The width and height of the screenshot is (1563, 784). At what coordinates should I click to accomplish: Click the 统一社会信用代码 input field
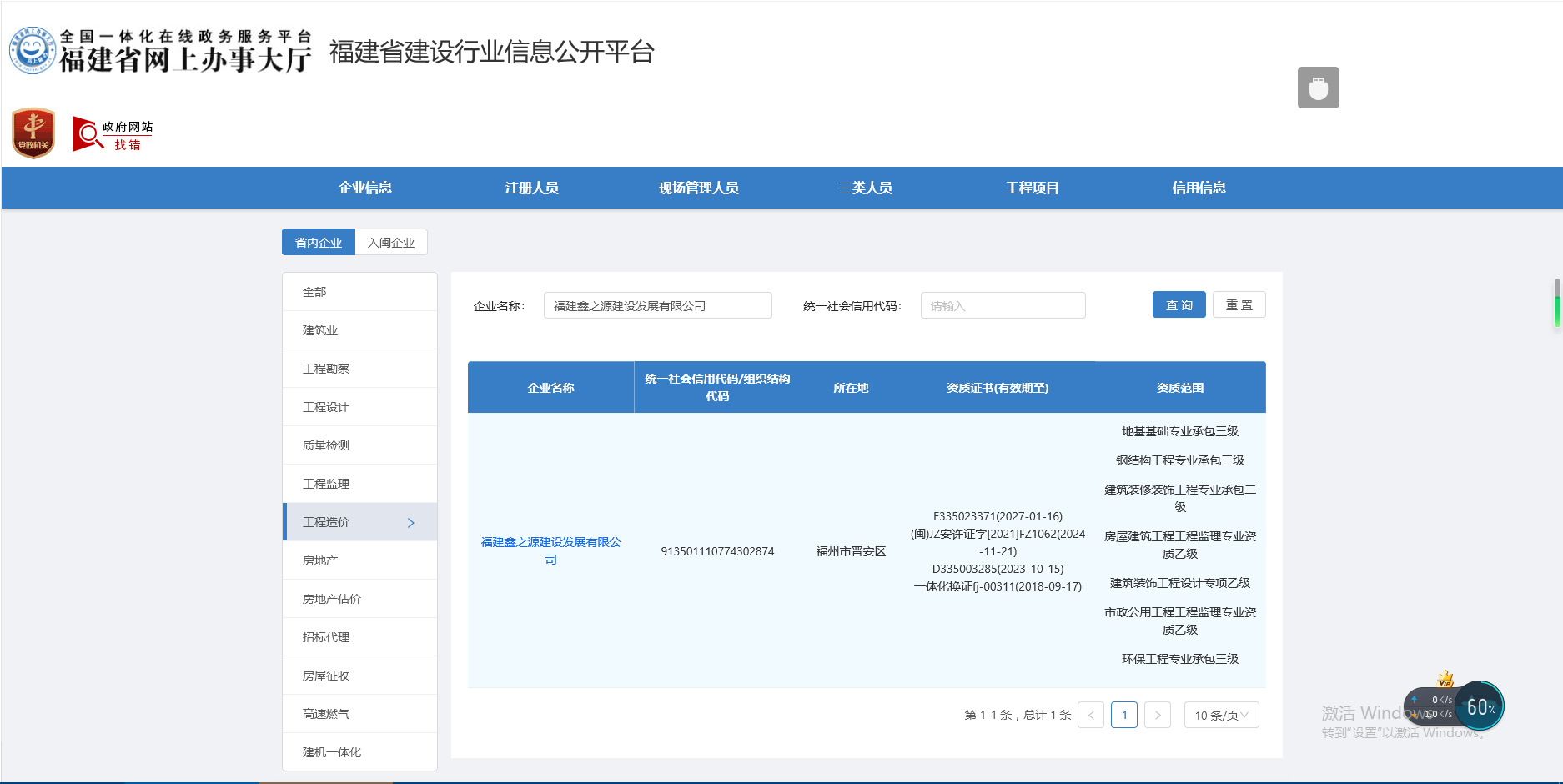[x=1003, y=306]
